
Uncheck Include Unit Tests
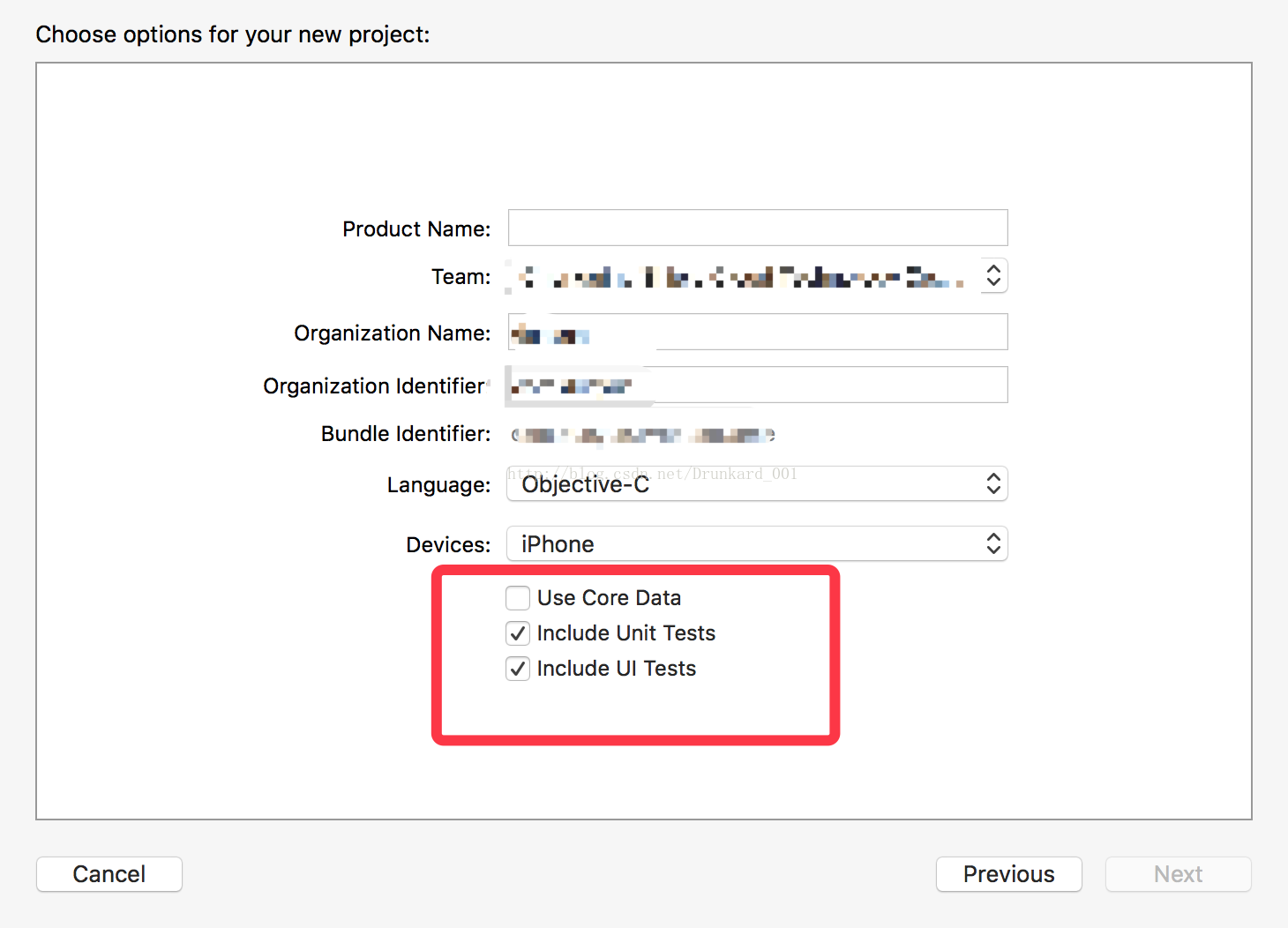click(x=518, y=633)
